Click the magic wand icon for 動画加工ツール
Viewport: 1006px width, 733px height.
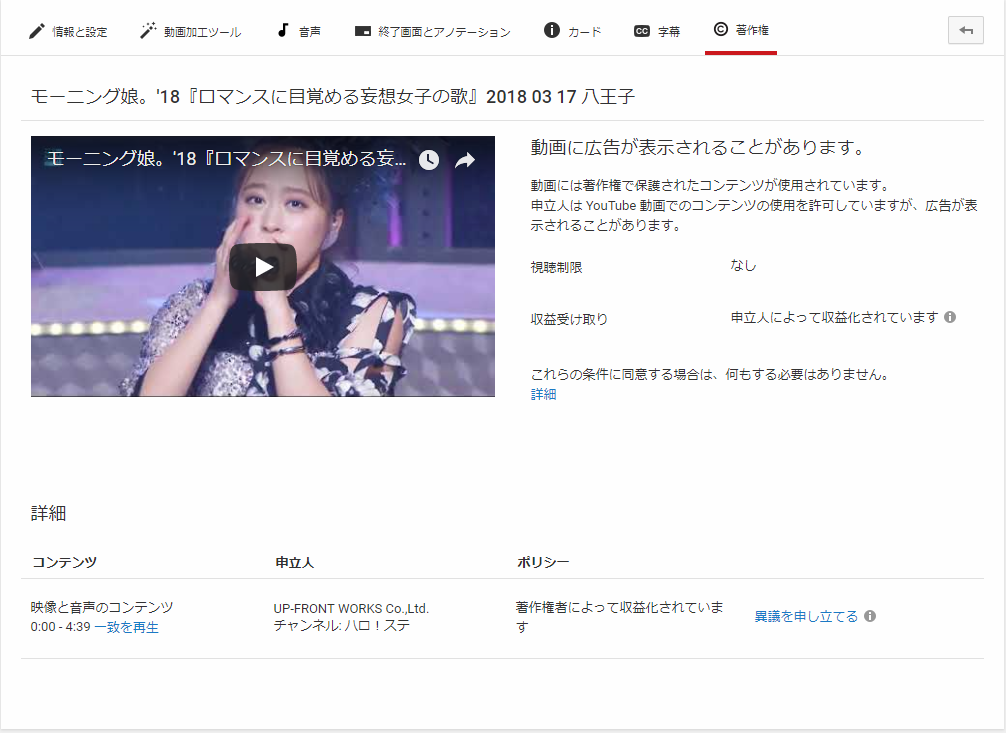pyautogui.click(x=148, y=30)
